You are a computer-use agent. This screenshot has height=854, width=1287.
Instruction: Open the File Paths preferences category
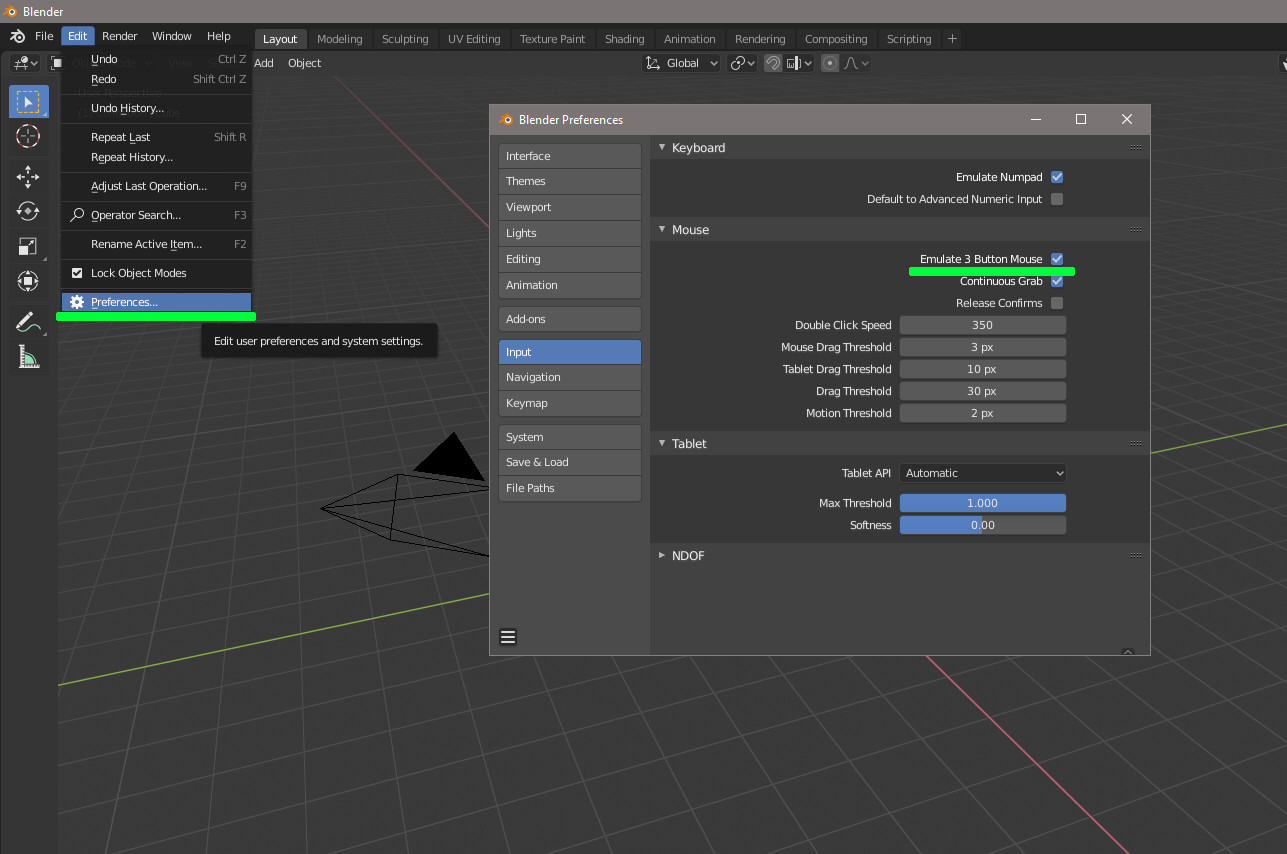coord(570,488)
